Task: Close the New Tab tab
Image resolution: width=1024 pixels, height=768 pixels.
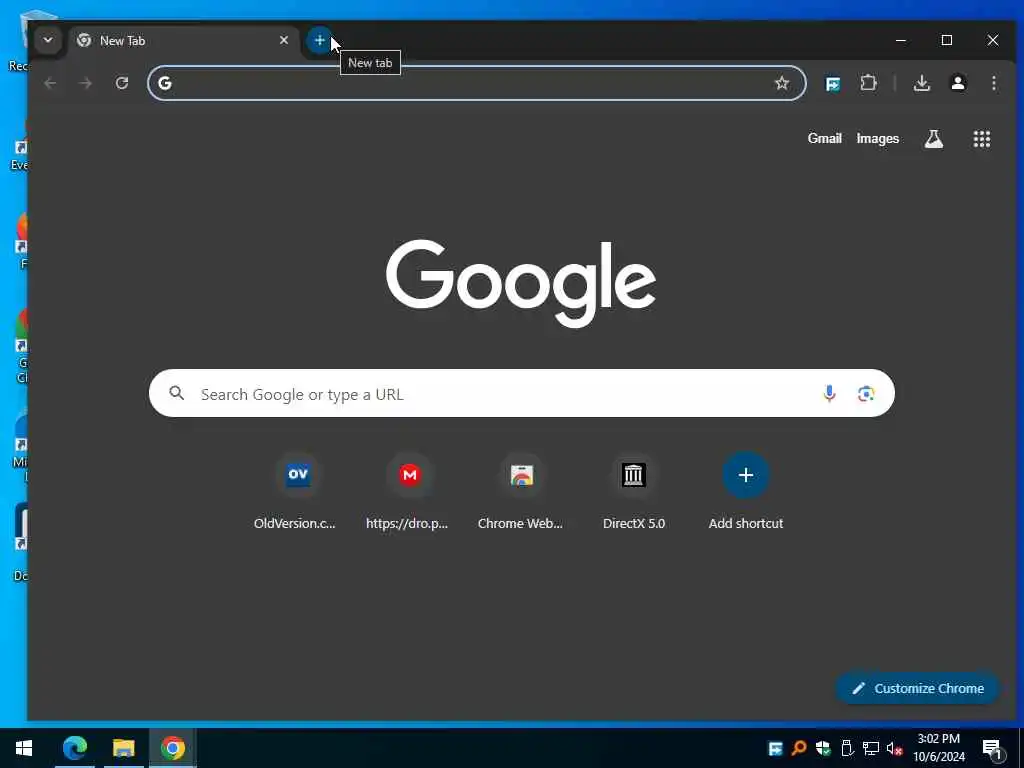Action: [283, 40]
